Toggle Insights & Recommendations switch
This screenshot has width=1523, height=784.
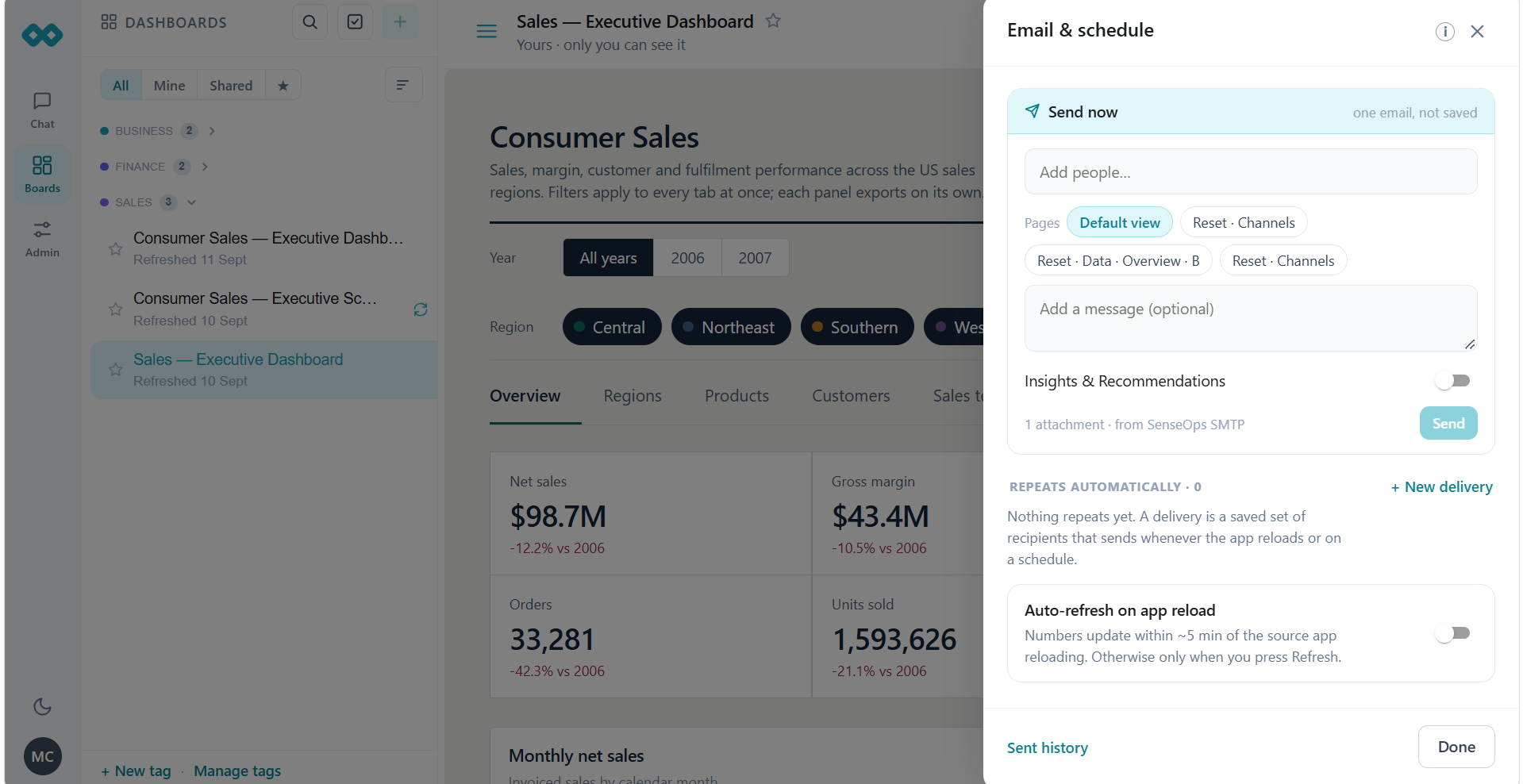(x=1452, y=381)
